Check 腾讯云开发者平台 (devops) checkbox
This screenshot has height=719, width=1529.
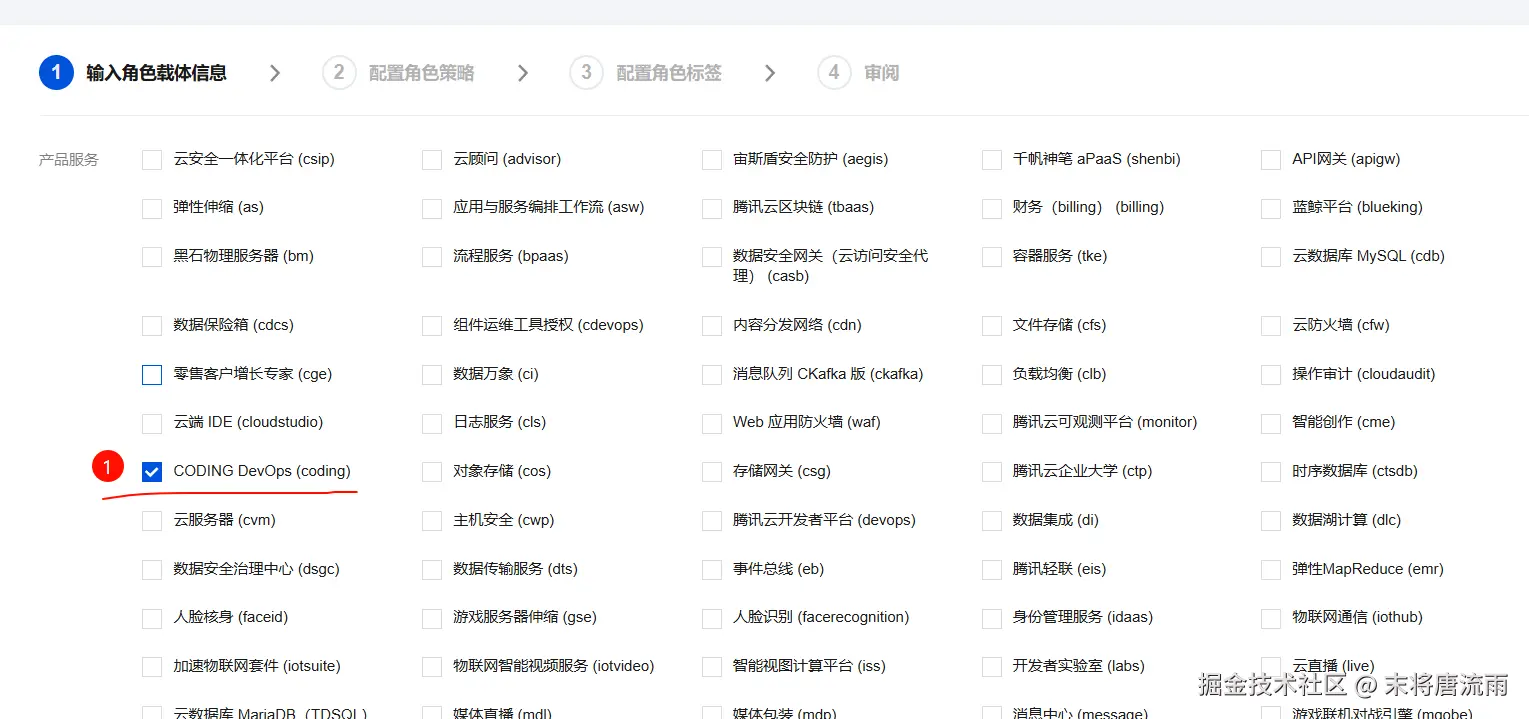pyautogui.click(x=712, y=521)
